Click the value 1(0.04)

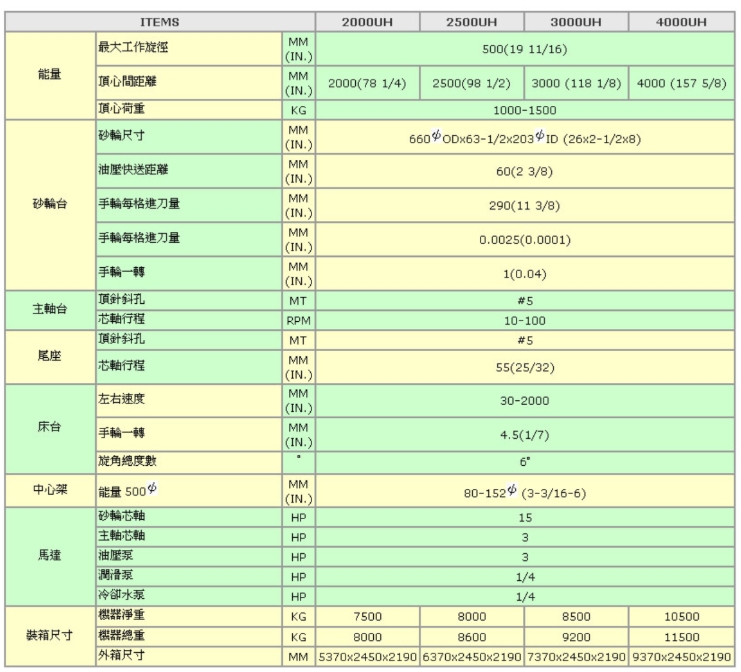(x=525, y=274)
